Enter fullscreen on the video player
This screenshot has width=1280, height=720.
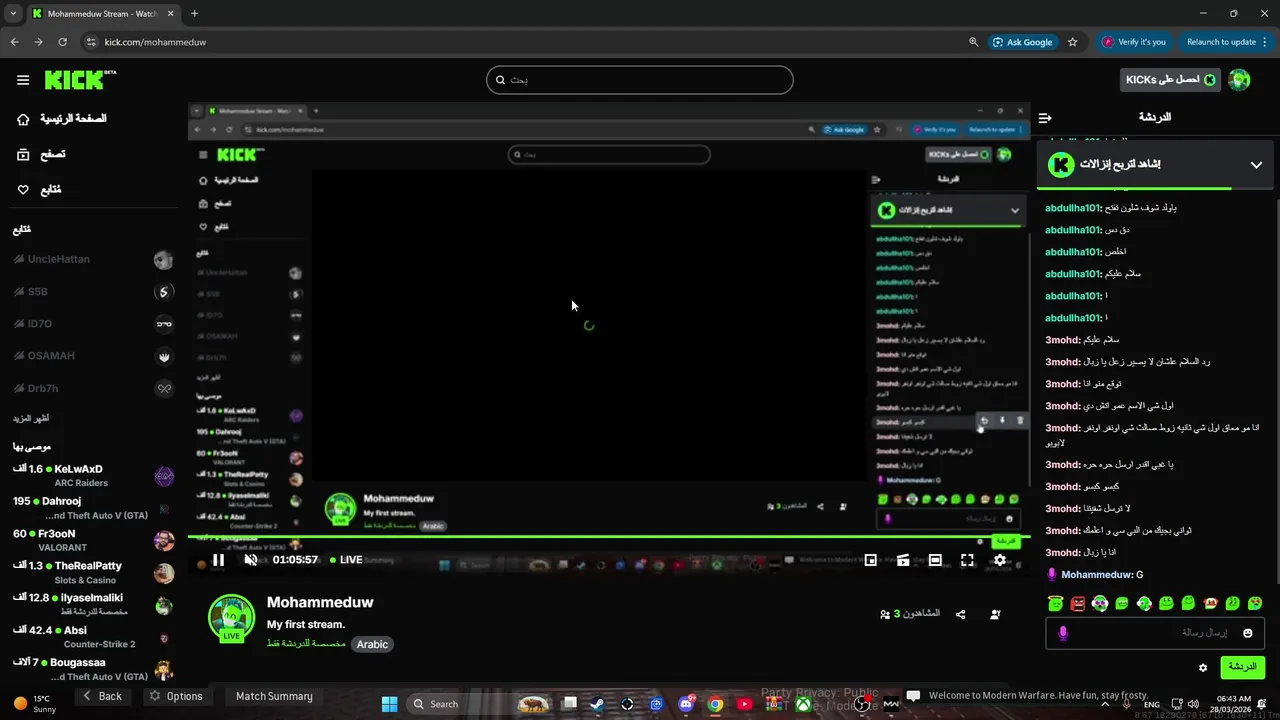(967, 560)
